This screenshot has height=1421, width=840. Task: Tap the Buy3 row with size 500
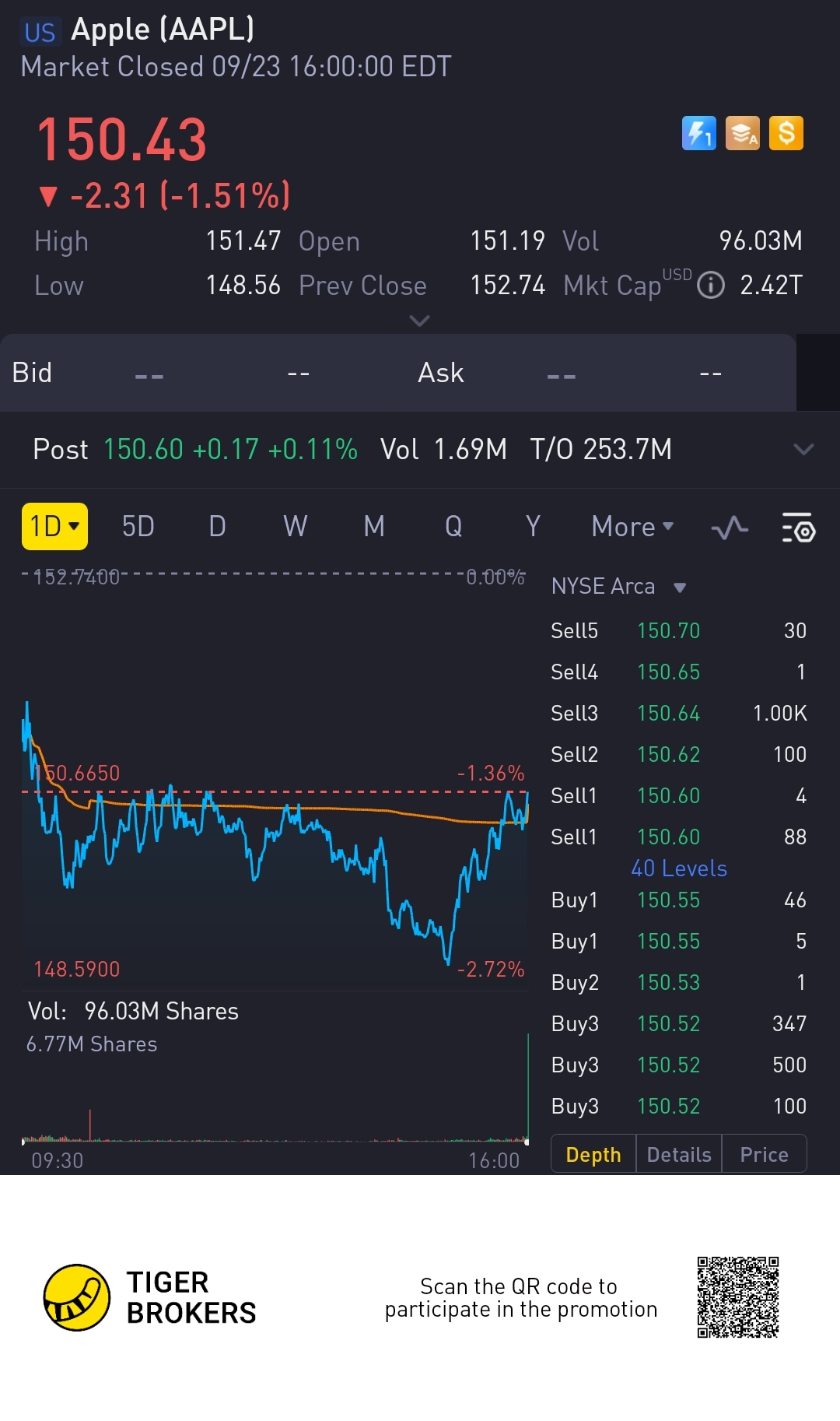(679, 1065)
